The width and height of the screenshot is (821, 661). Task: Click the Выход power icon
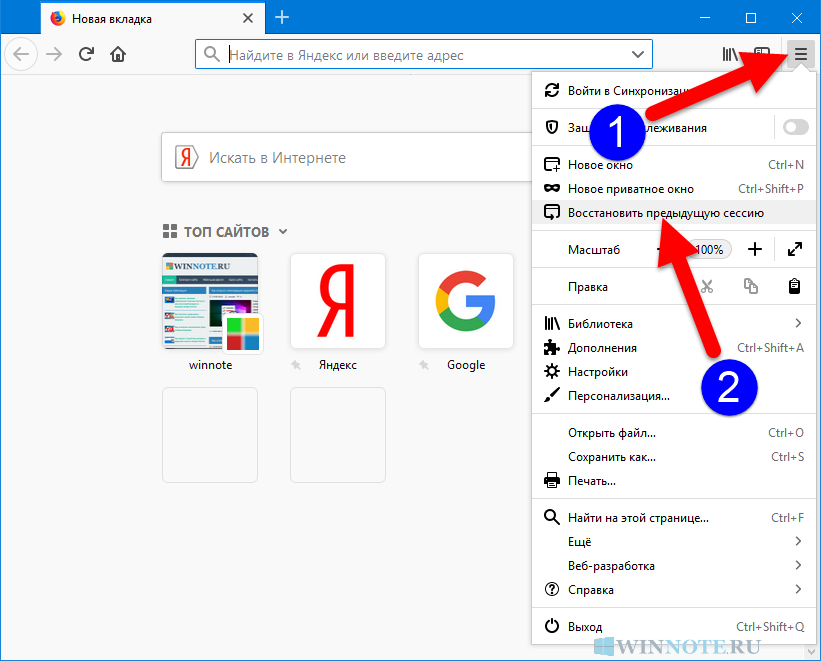coord(551,626)
